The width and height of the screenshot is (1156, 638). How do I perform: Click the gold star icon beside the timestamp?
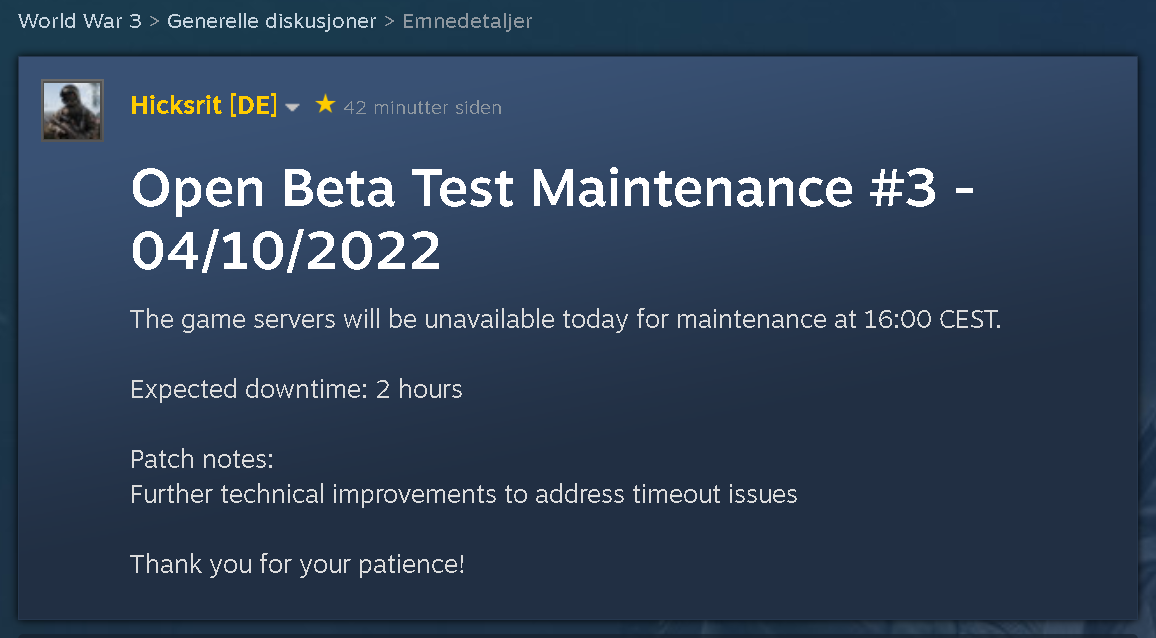(325, 105)
